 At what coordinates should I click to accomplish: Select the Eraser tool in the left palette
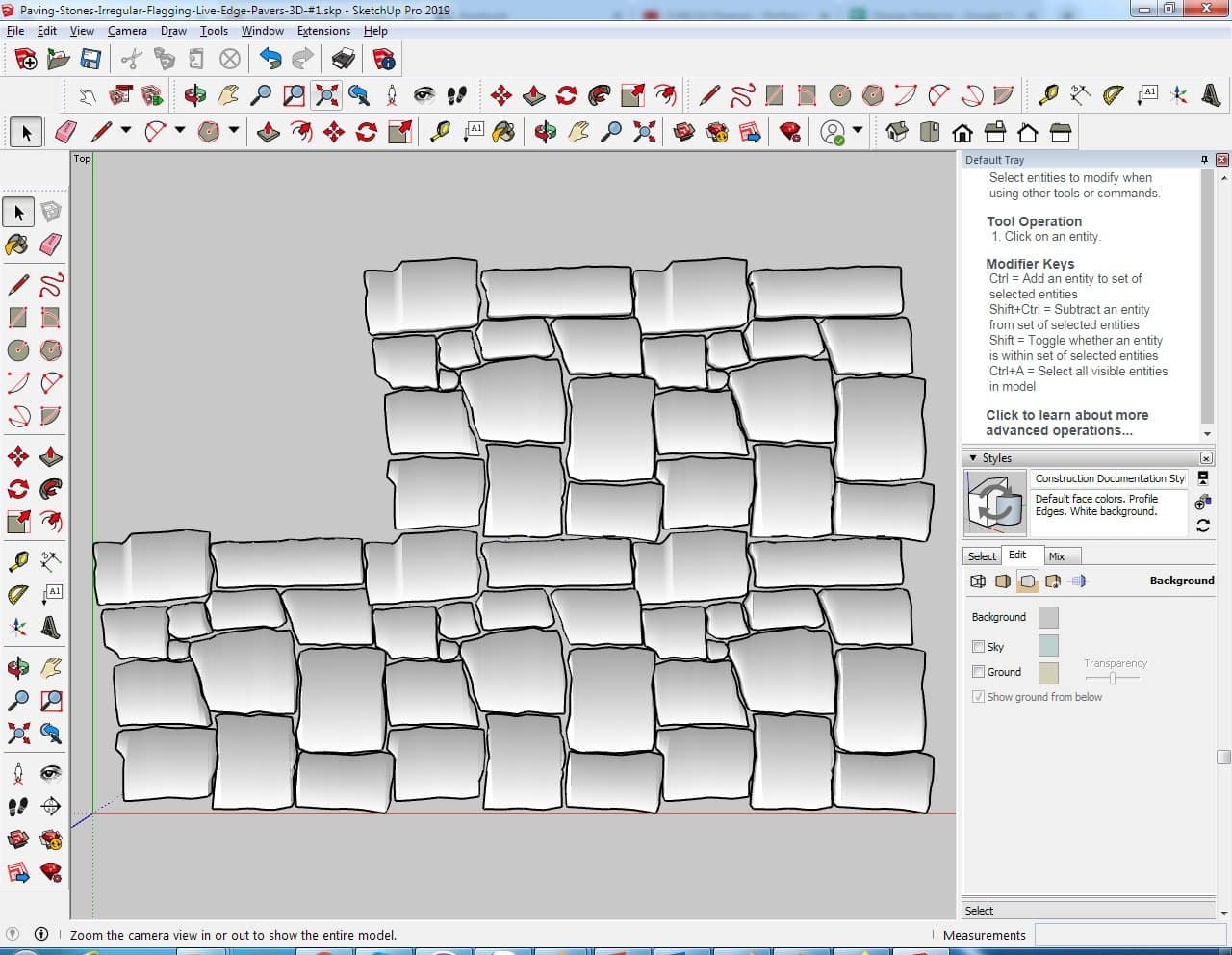tap(51, 245)
